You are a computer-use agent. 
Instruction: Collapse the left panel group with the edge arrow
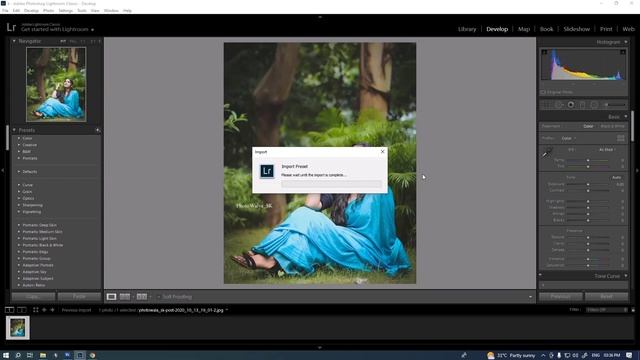(2, 170)
